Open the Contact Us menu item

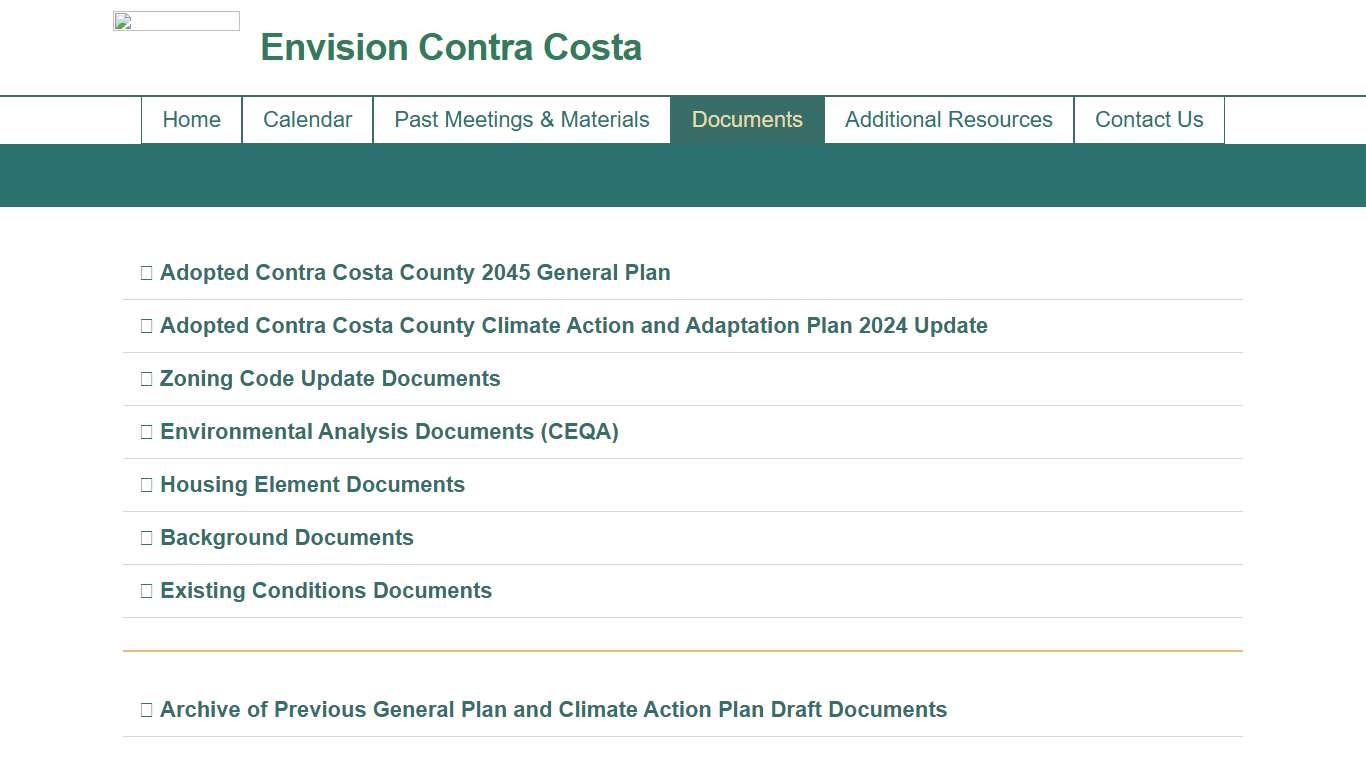[1149, 119]
